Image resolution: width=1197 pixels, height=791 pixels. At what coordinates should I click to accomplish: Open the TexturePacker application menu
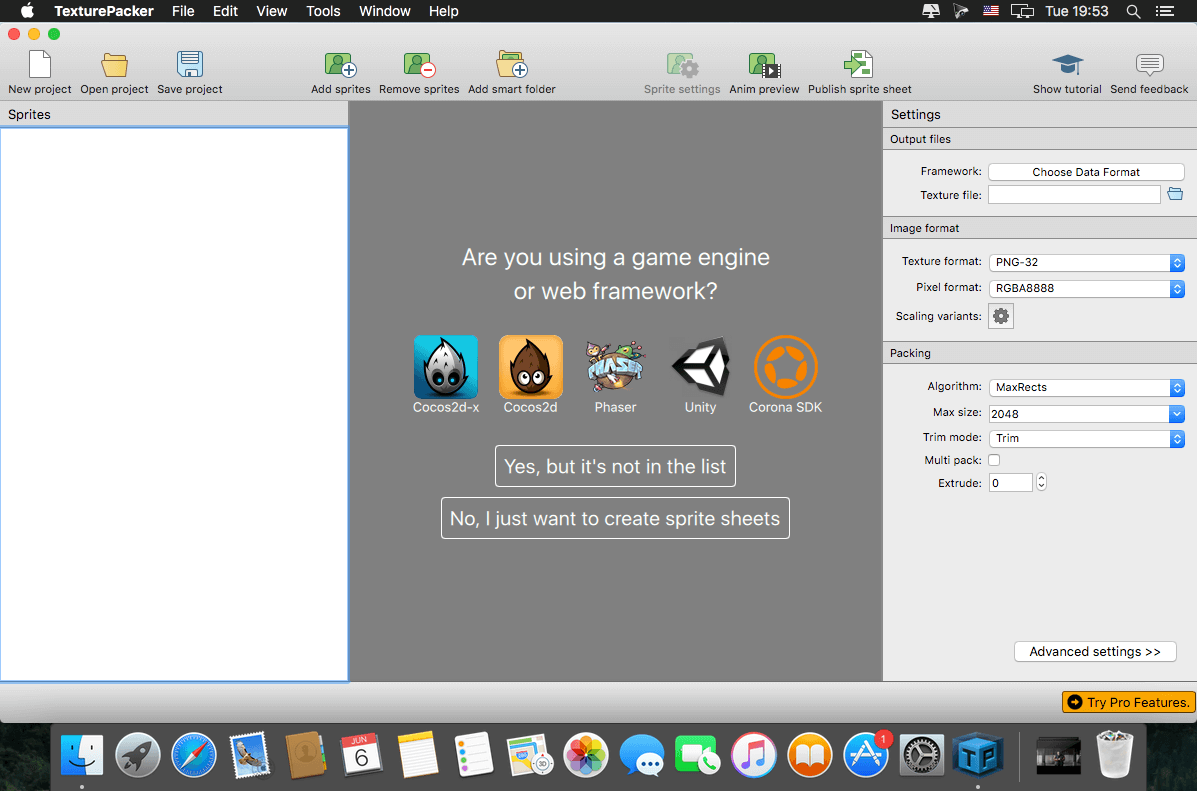pyautogui.click(x=104, y=11)
